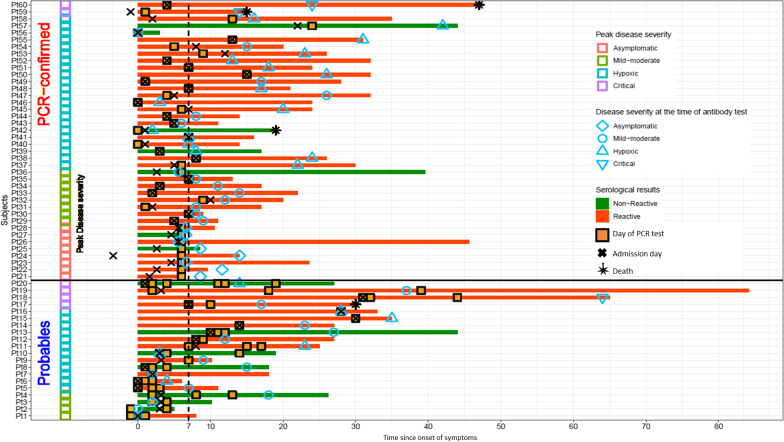This screenshot has height=442, width=784.
Task: Select the Hypoxic triangle legend symbol
Action: pyautogui.click(x=602, y=150)
